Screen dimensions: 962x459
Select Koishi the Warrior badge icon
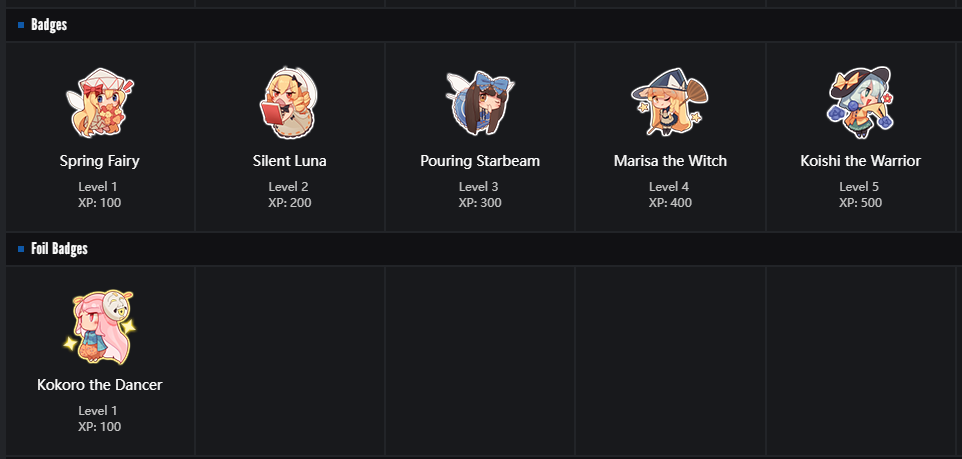point(860,102)
